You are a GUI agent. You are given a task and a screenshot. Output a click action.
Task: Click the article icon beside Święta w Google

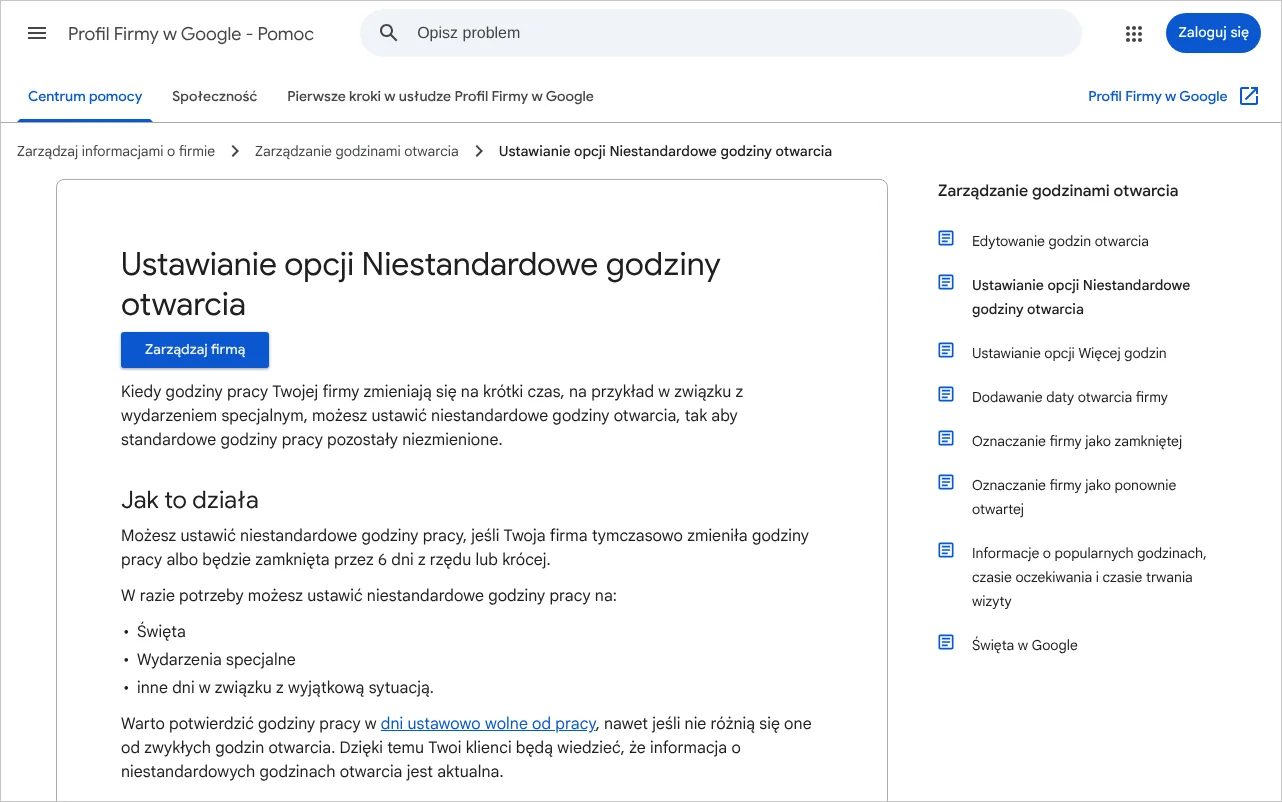946,642
